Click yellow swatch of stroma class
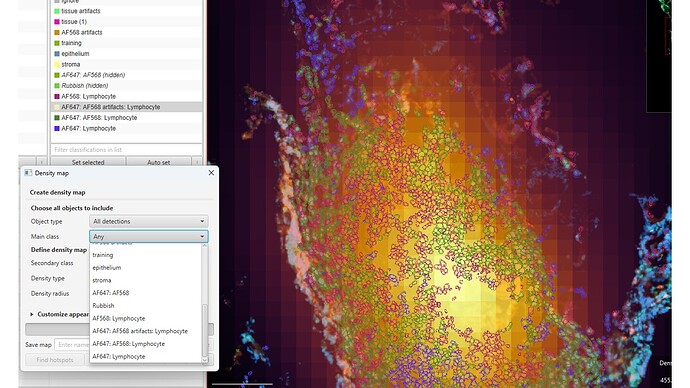The height and width of the screenshot is (388, 690). [x=57, y=65]
